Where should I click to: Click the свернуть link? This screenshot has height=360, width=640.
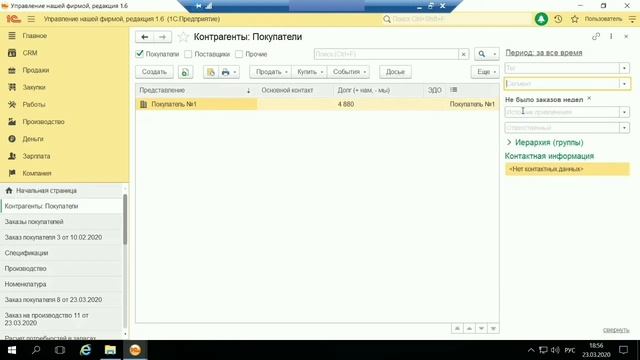pos(616,330)
